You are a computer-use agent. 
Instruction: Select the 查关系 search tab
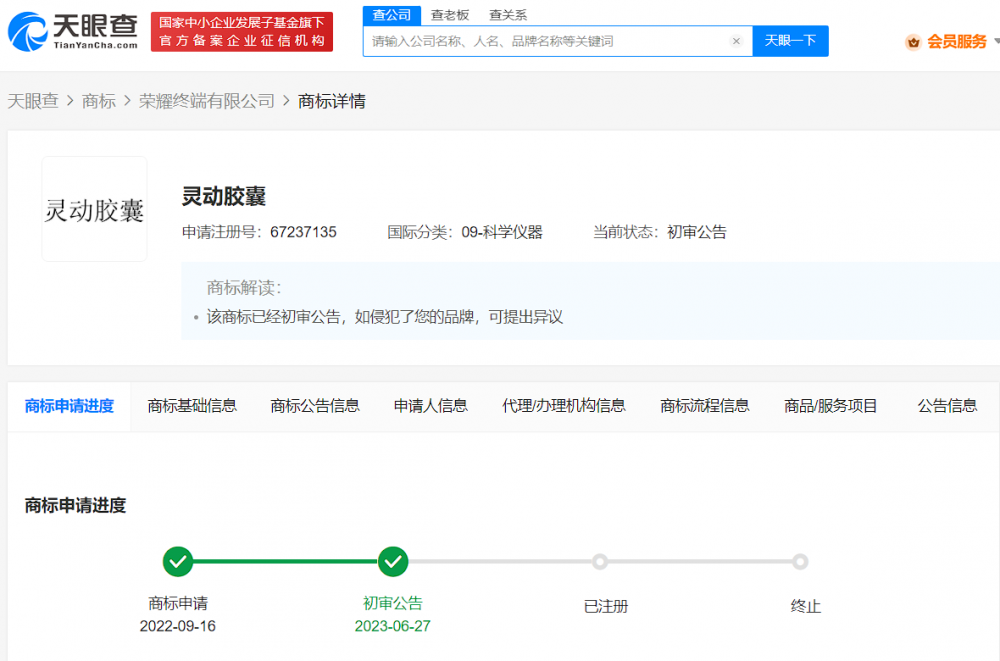click(x=508, y=15)
